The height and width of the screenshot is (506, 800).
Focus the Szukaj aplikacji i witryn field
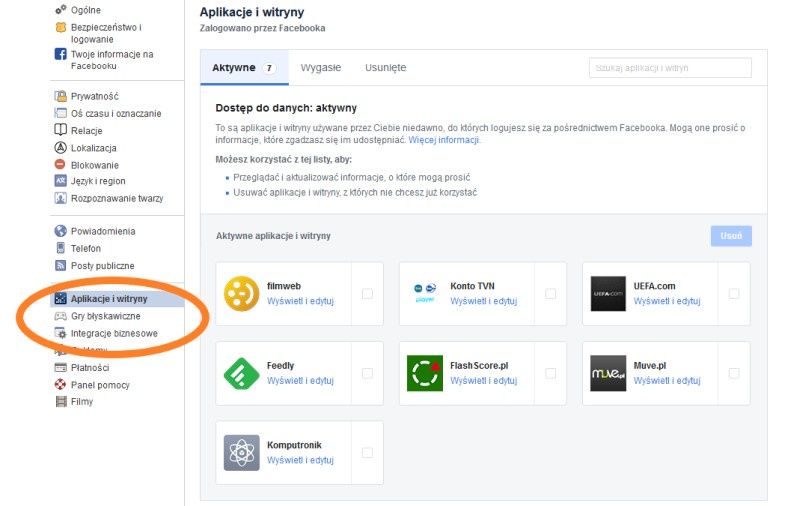click(670, 67)
